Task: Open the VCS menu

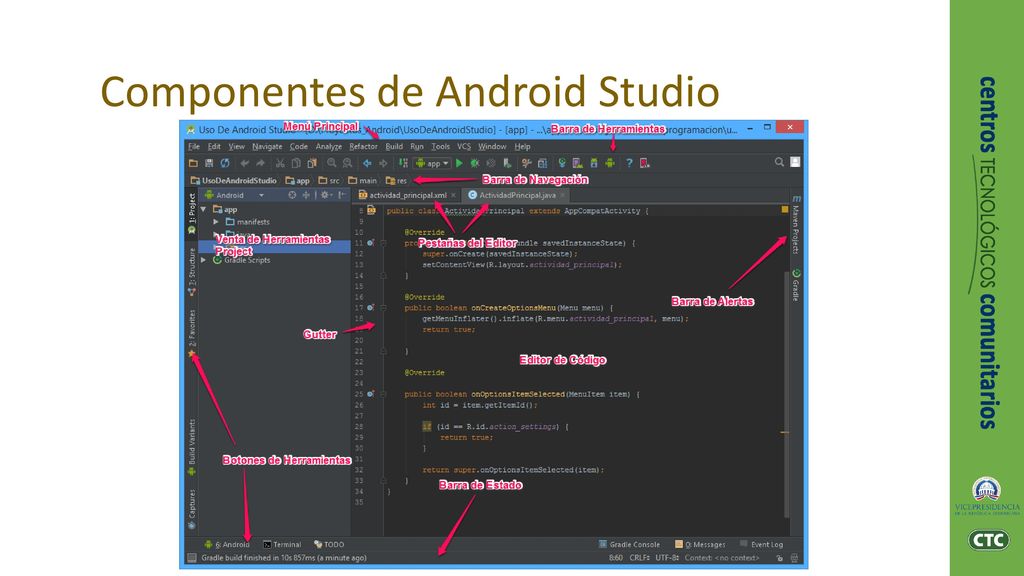Action: pos(464,146)
